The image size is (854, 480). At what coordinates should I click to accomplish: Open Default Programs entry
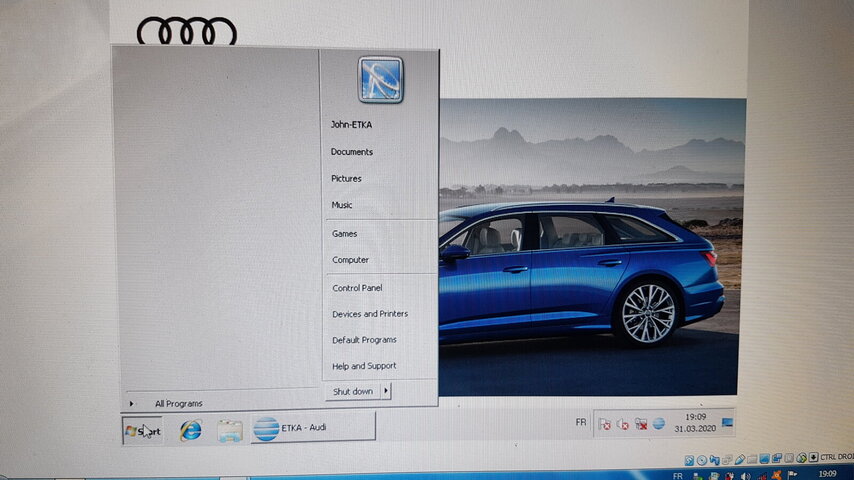pos(364,340)
